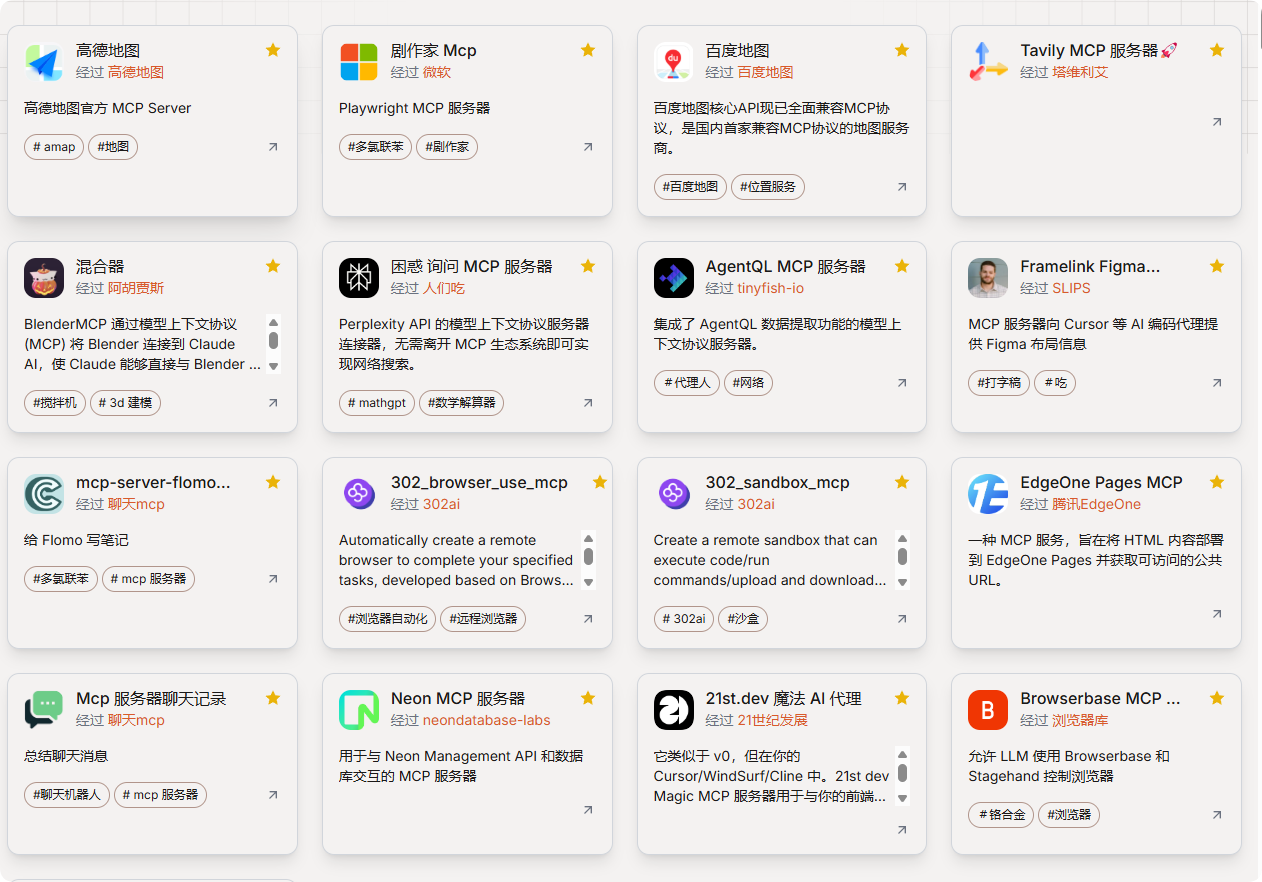Click the 高德地图 server logo icon
Screen dimensions: 1262x882
(44, 62)
